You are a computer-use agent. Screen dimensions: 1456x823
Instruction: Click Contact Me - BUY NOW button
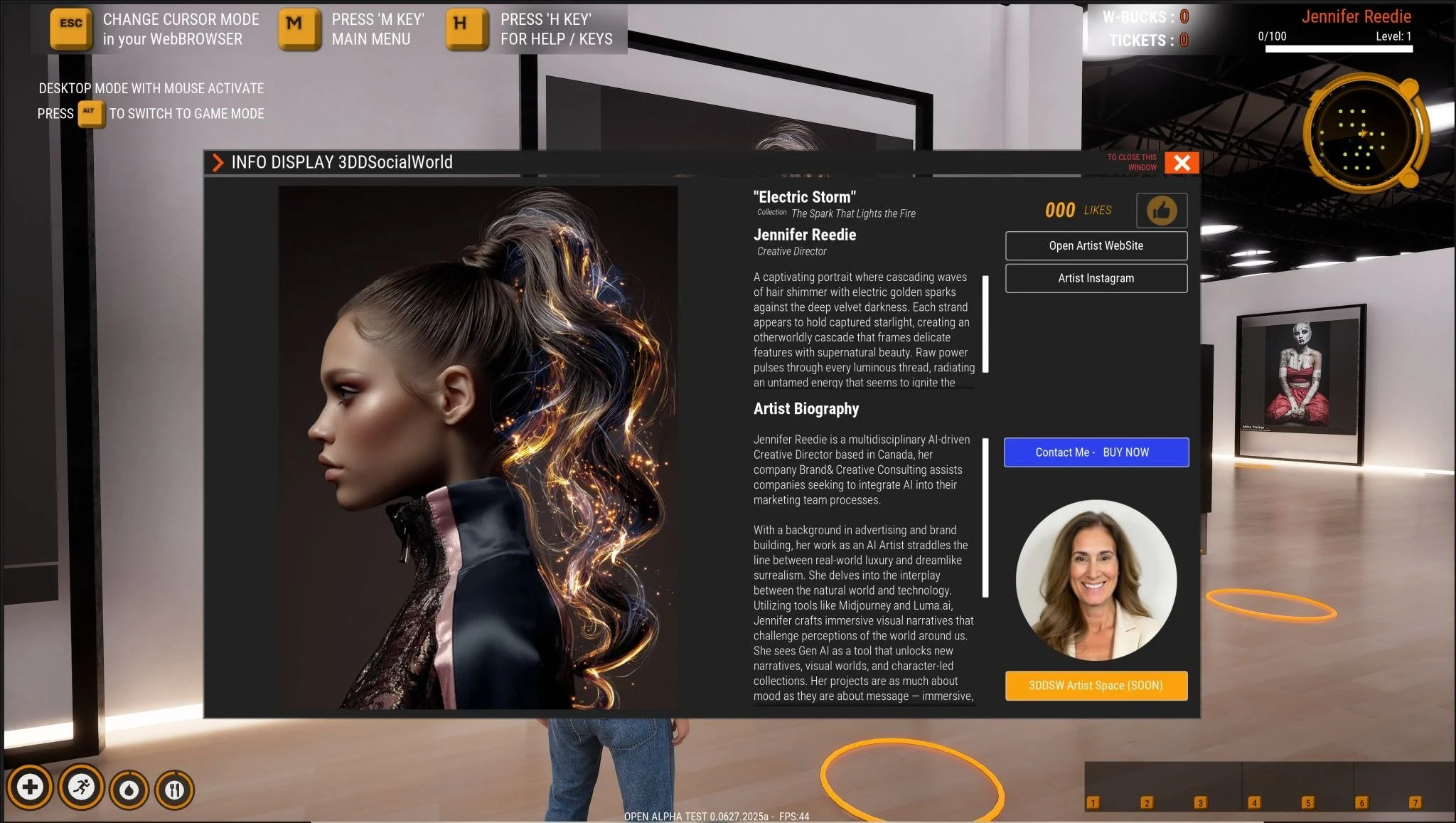click(x=1096, y=452)
